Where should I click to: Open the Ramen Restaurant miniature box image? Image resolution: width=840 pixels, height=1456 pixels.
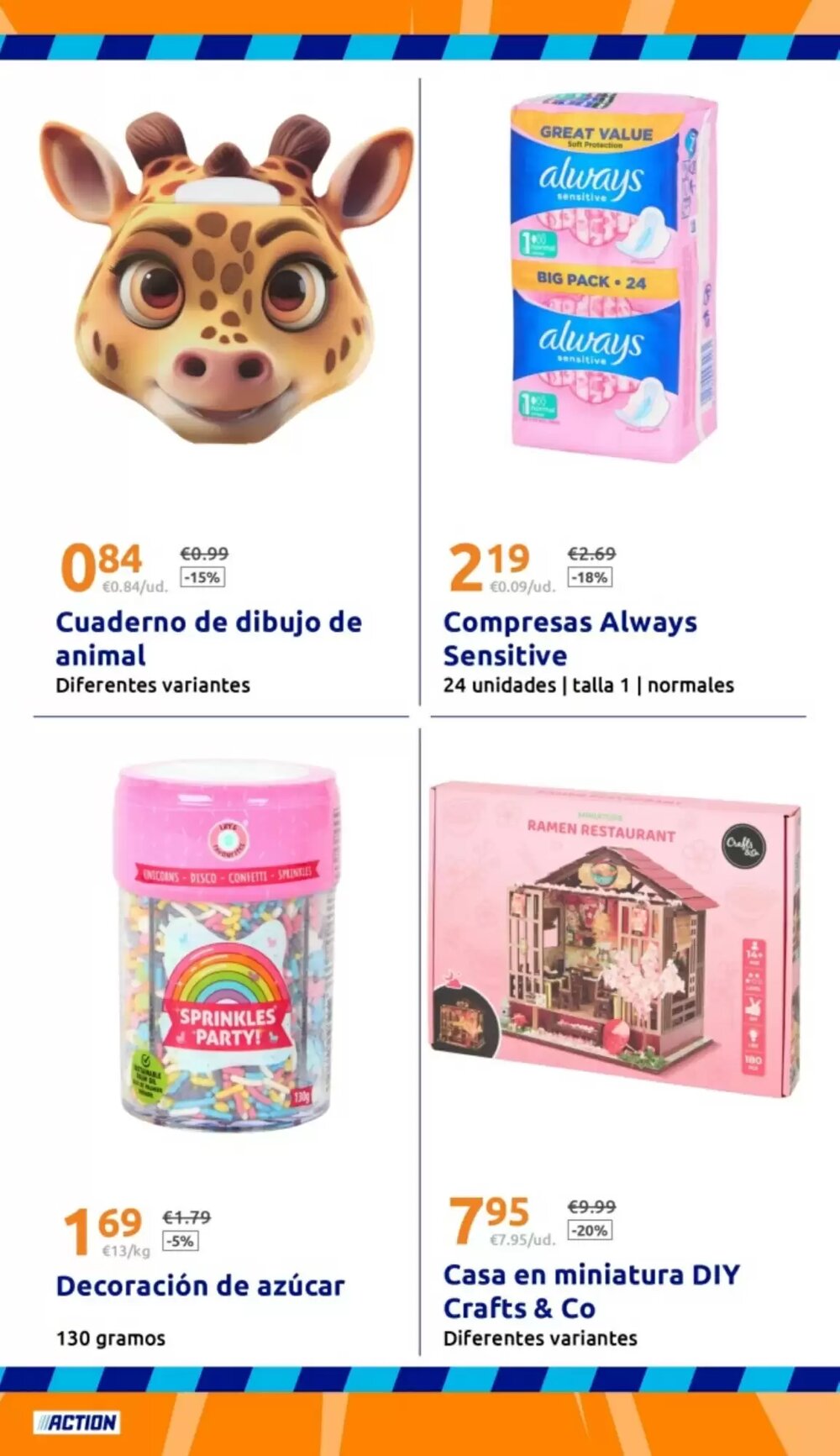(x=615, y=937)
